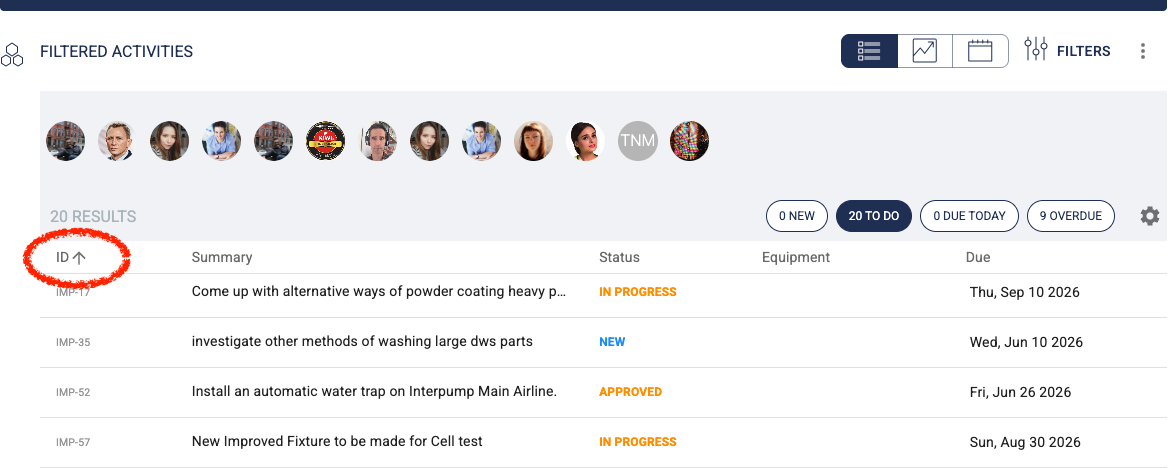Sort by the Status column header

(x=619, y=257)
